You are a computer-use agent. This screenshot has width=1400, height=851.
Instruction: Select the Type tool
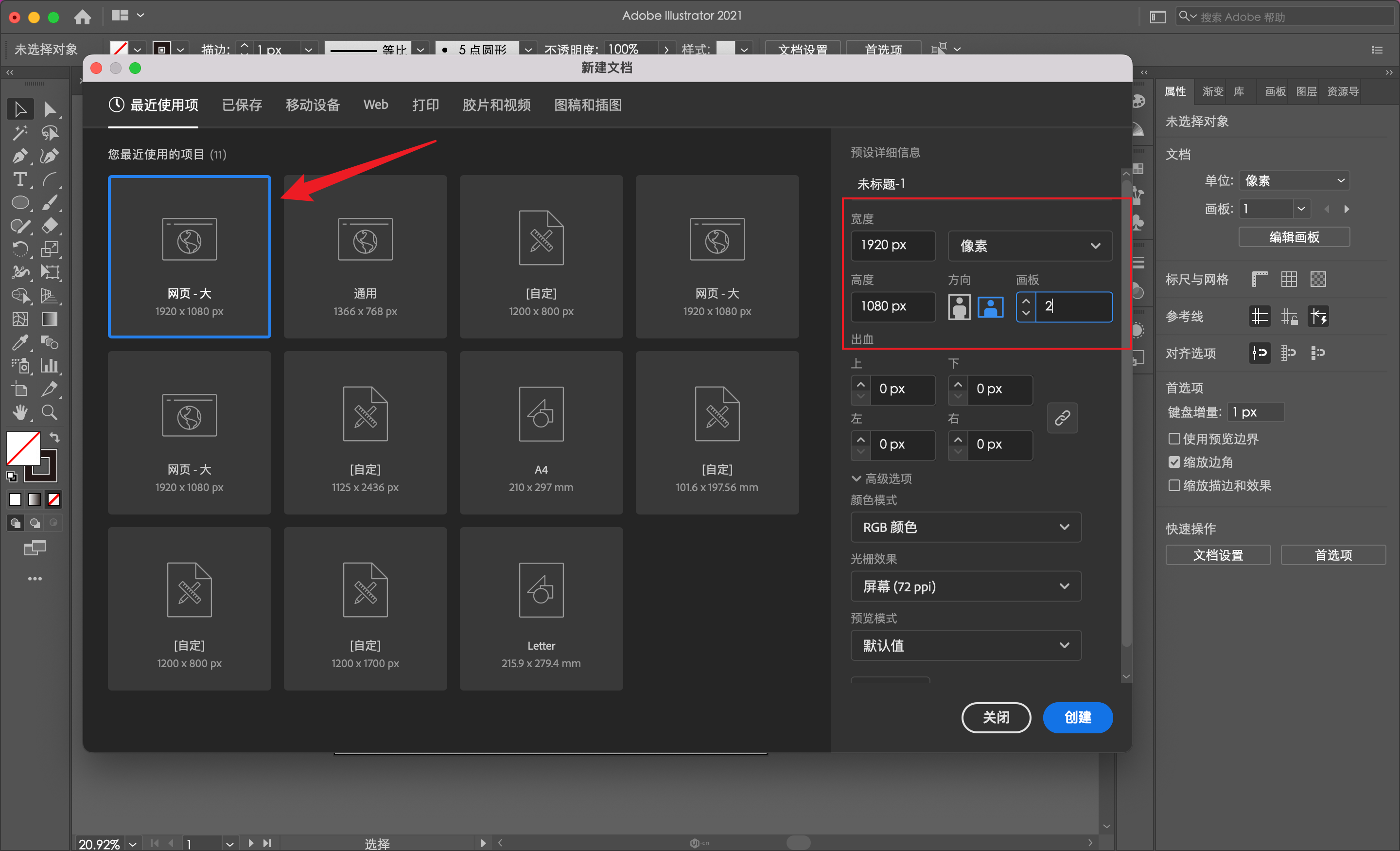(20, 179)
